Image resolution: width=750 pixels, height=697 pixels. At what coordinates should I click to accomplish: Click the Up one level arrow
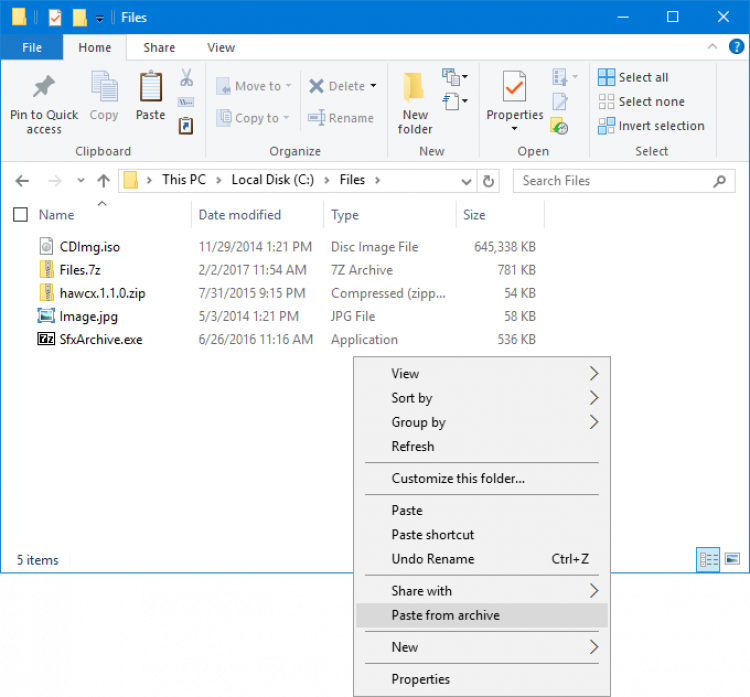click(103, 181)
